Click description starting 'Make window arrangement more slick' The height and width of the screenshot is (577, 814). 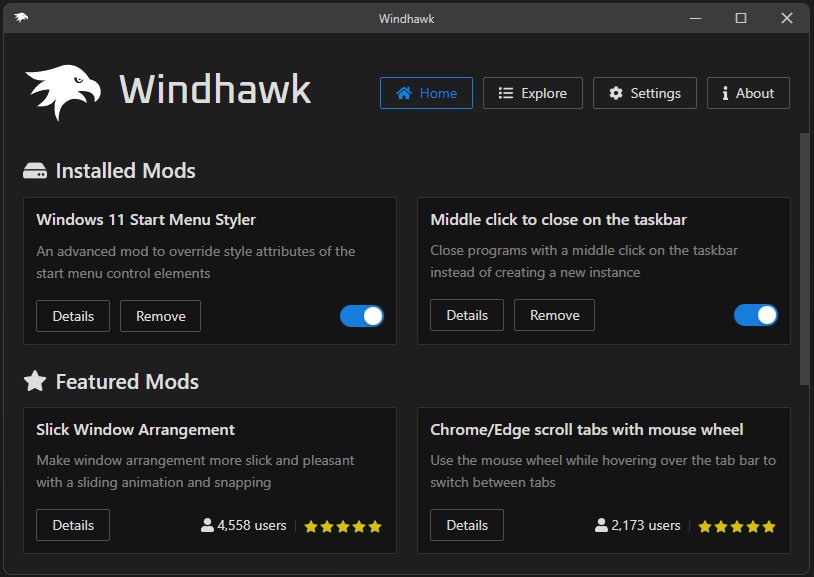pyautogui.click(x=195, y=471)
